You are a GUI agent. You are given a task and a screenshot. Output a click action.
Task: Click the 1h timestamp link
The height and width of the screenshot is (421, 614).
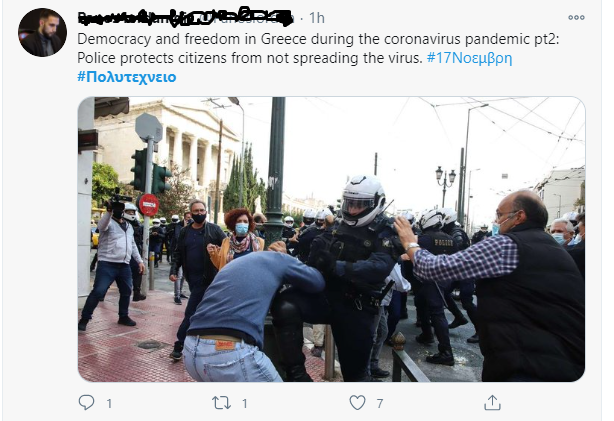point(316,18)
